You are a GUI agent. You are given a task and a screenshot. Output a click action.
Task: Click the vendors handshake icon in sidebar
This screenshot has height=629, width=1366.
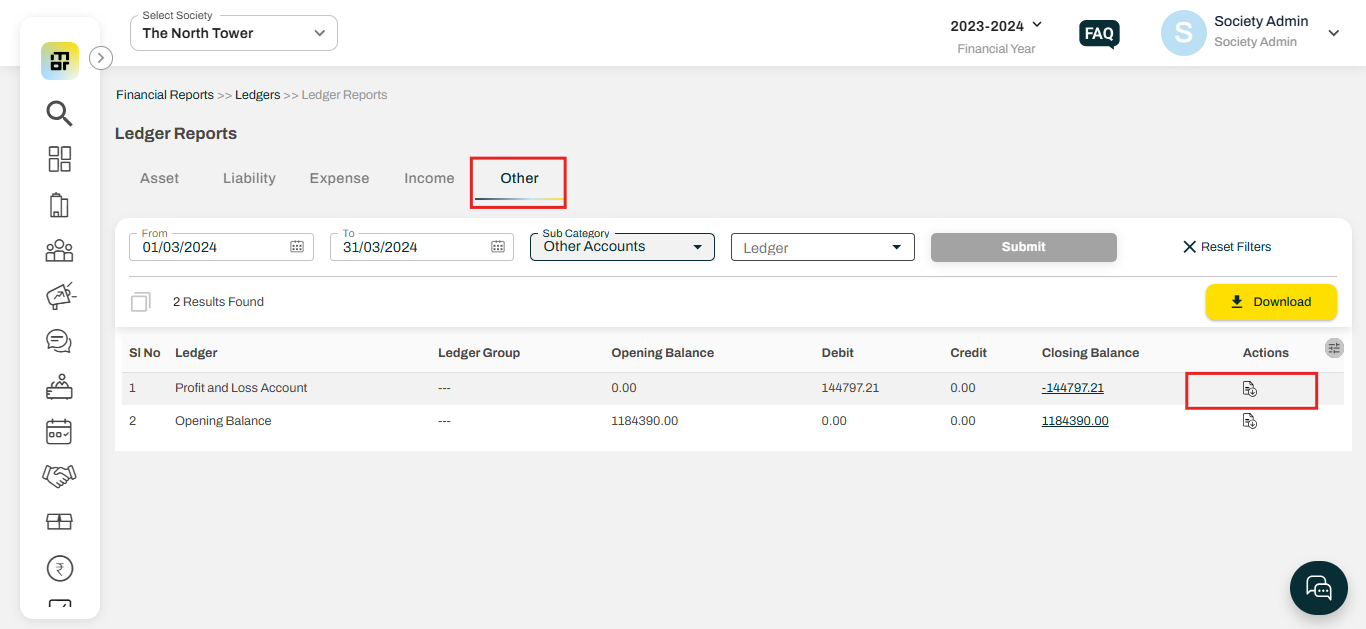[x=59, y=476]
